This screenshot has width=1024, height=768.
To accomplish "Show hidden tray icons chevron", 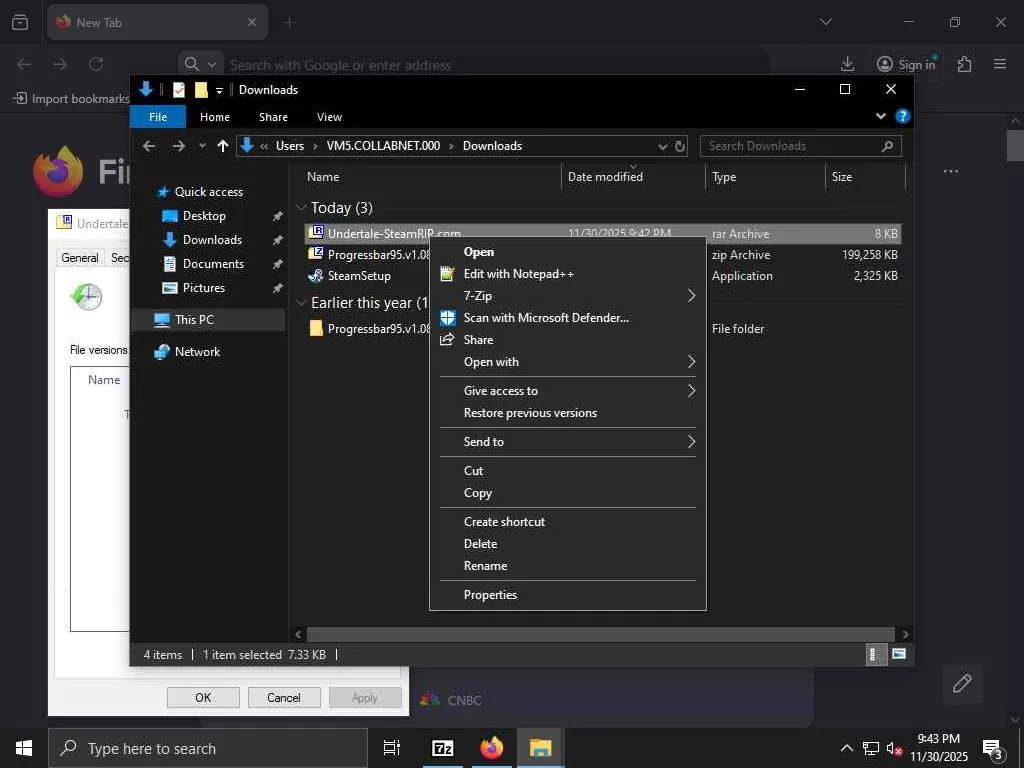I will [846, 748].
